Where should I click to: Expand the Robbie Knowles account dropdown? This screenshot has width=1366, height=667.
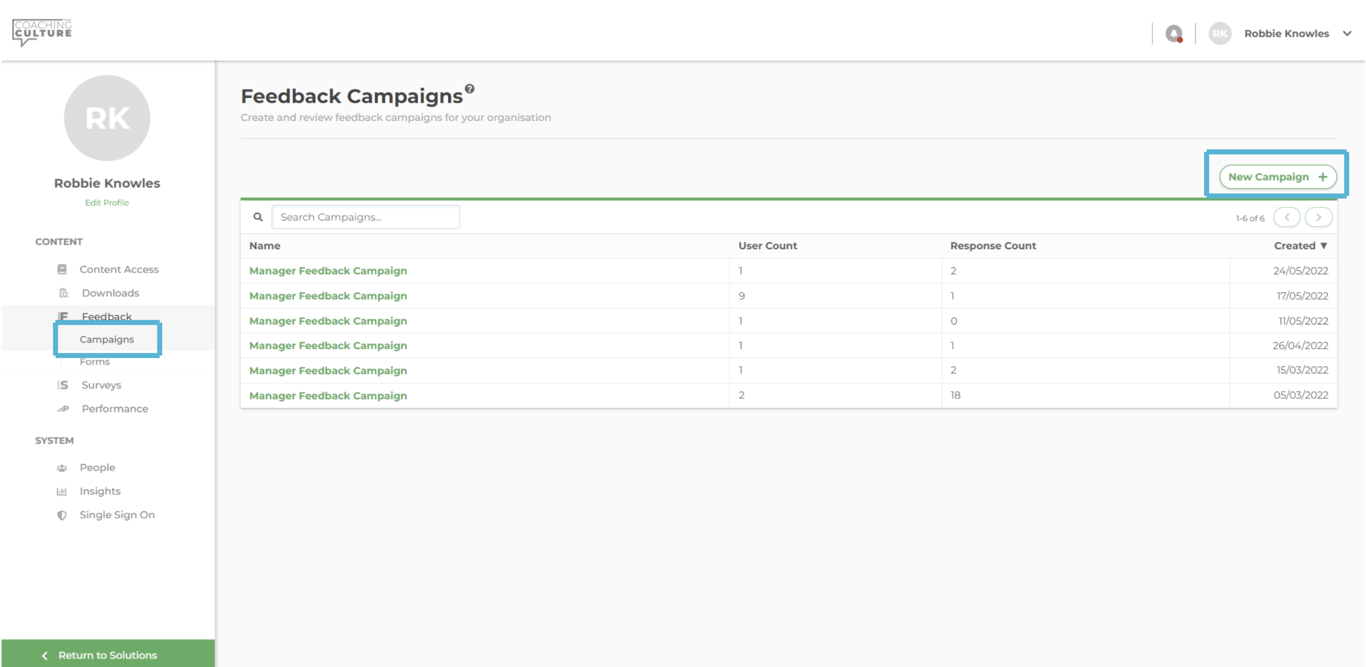1346,34
